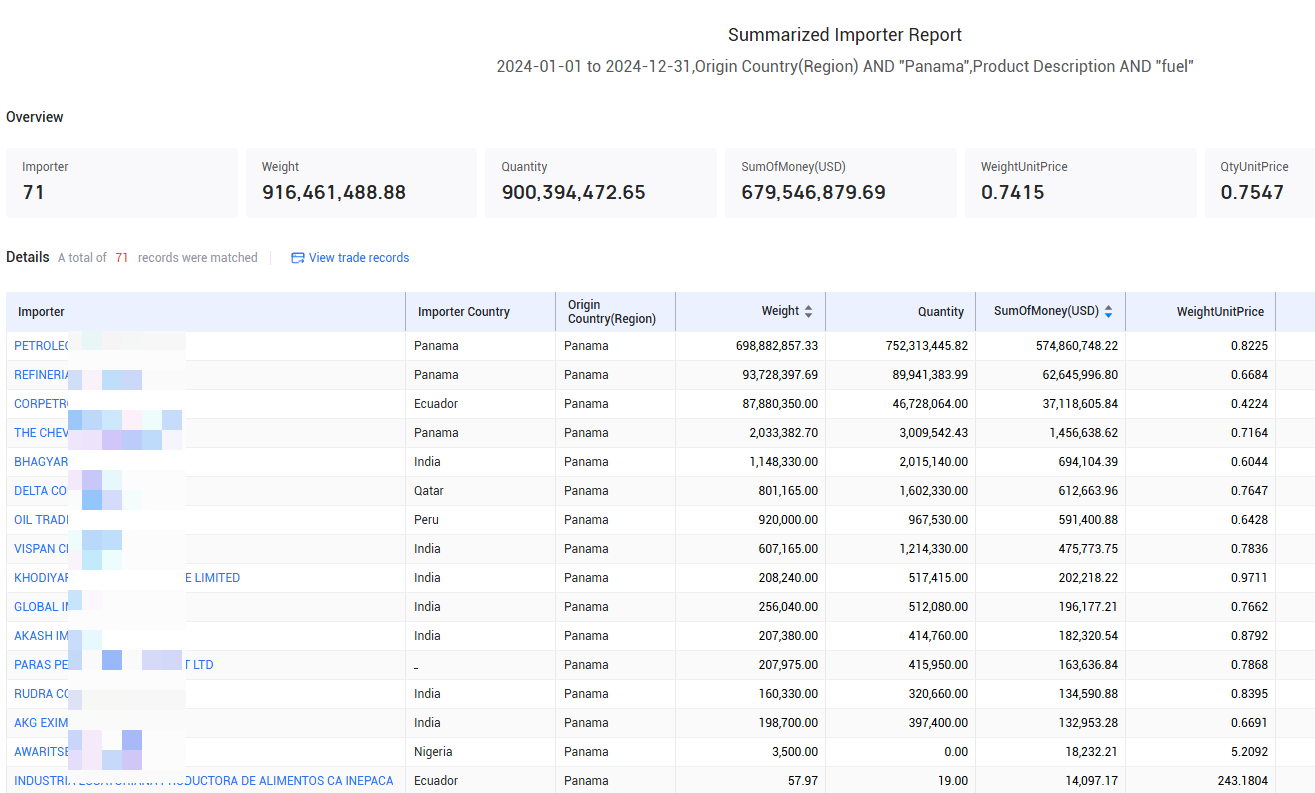1315x793 pixels.
Task: Sort by SumOfMoney(USD) column arrows
Action: 1108,312
